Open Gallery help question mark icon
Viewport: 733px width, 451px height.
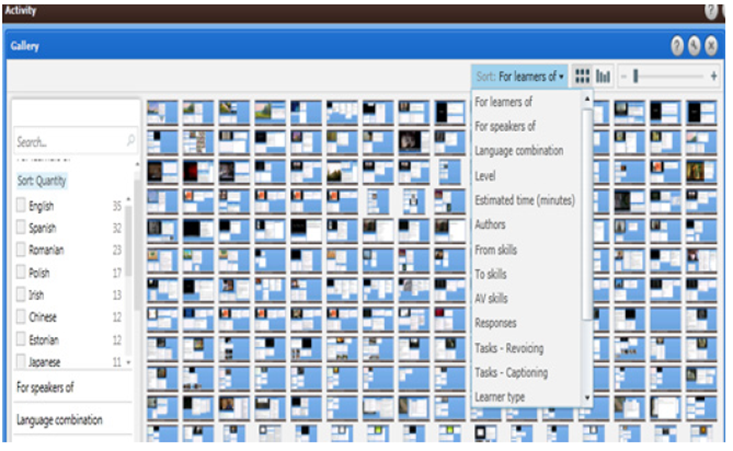[x=677, y=46]
